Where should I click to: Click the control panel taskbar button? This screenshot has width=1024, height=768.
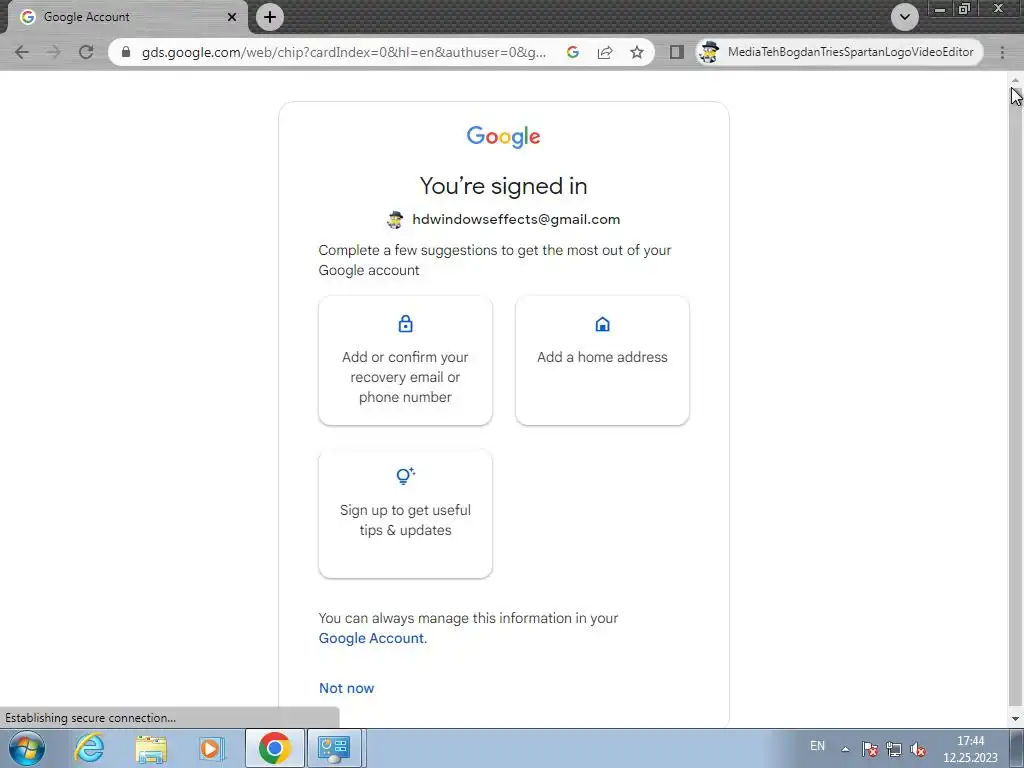334,748
